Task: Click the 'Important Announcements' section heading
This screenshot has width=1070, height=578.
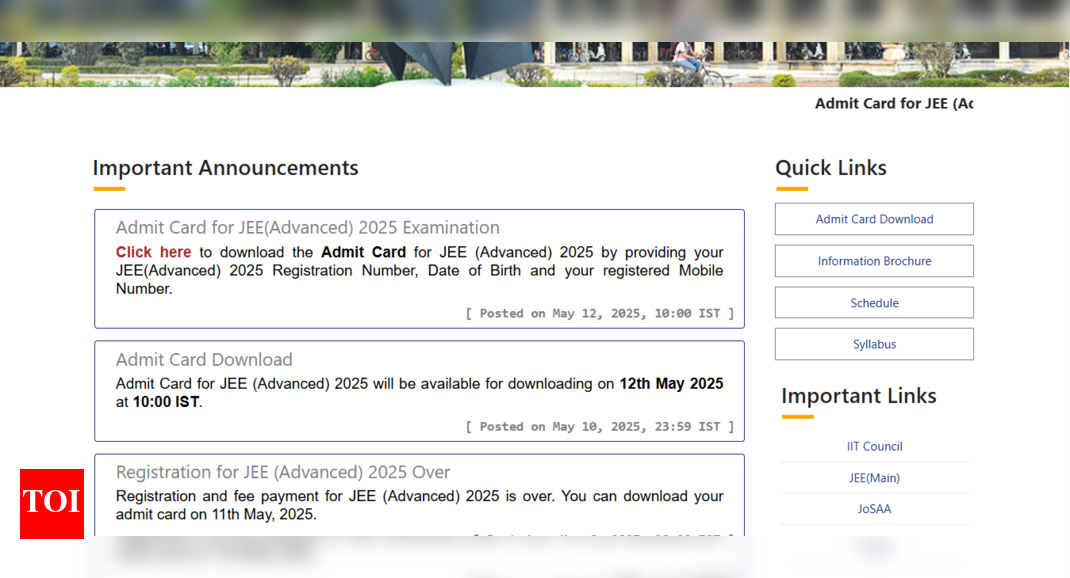Action: point(225,168)
